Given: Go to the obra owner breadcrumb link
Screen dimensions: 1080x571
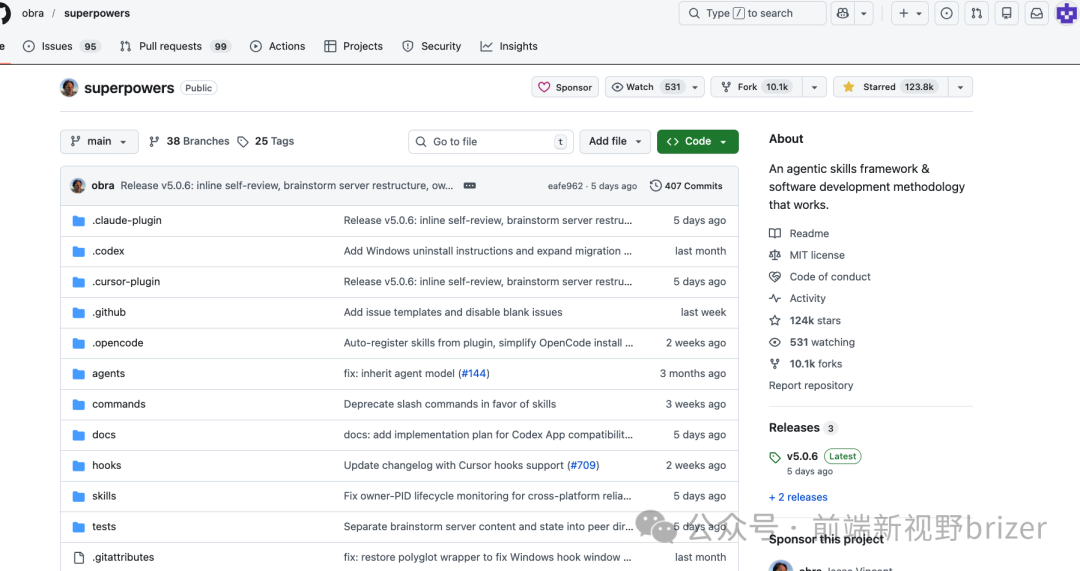Looking at the screenshot, I should [32, 13].
